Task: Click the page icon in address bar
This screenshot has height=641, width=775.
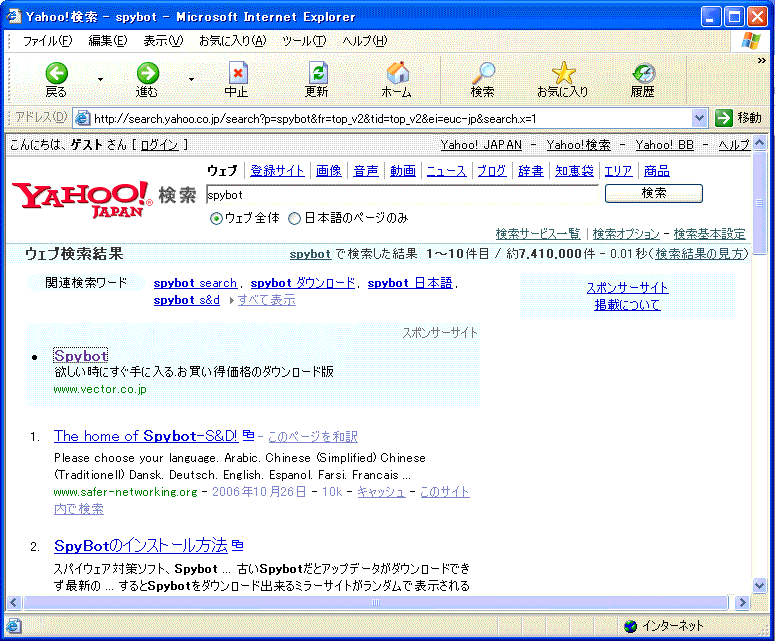Action: click(x=82, y=118)
